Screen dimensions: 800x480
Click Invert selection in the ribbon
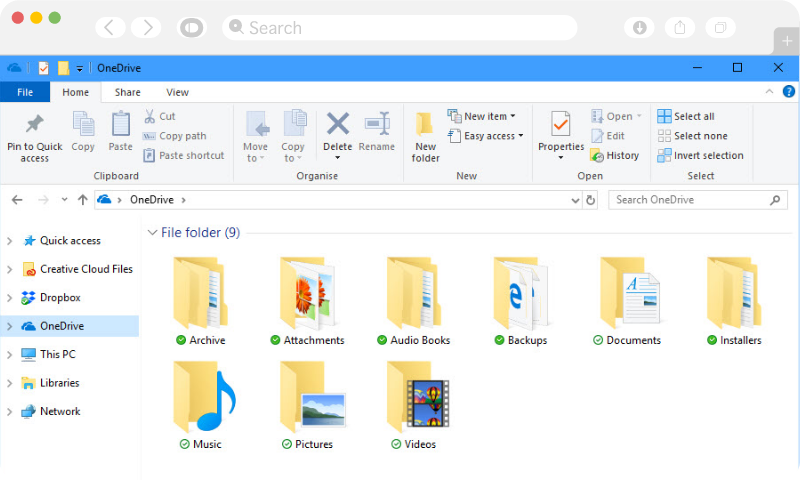(x=700, y=155)
